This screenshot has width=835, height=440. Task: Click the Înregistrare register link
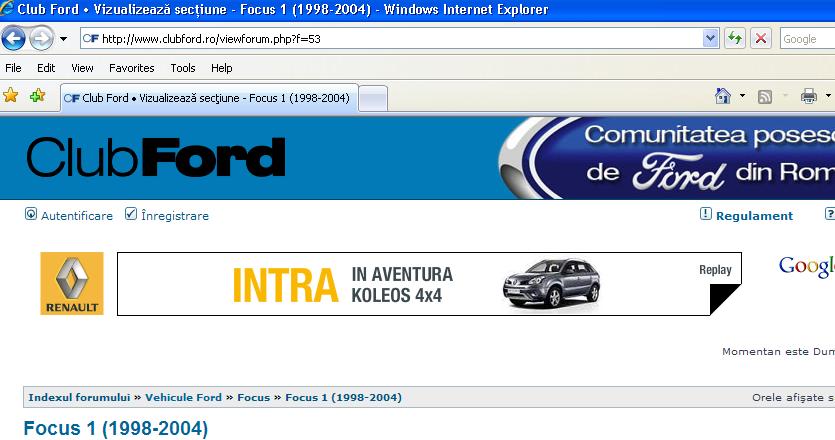click(x=175, y=215)
